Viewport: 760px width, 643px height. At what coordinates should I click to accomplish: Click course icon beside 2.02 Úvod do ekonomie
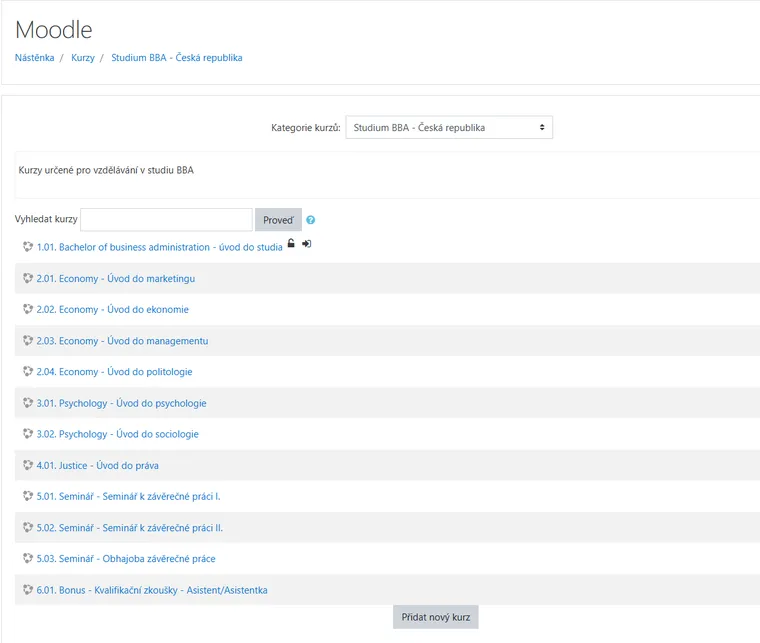28,309
